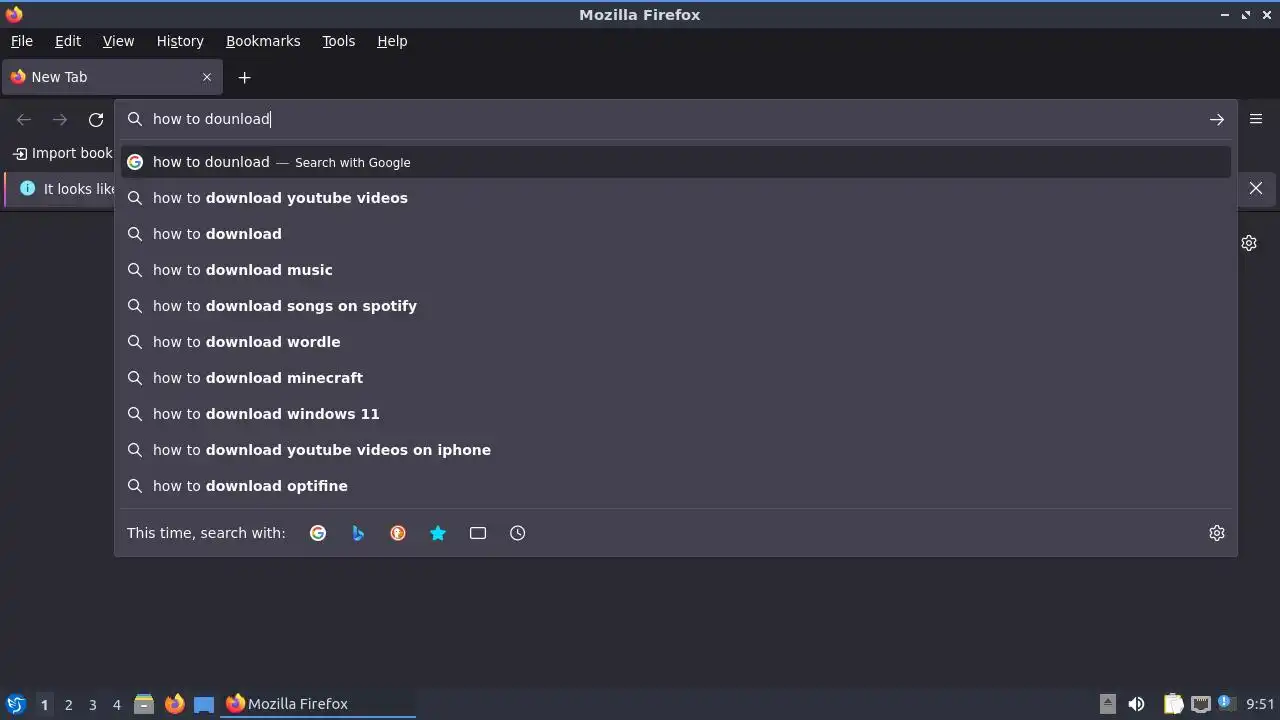Launch file manager from the taskbar
The image size is (1280, 720).
[x=144, y=704]
